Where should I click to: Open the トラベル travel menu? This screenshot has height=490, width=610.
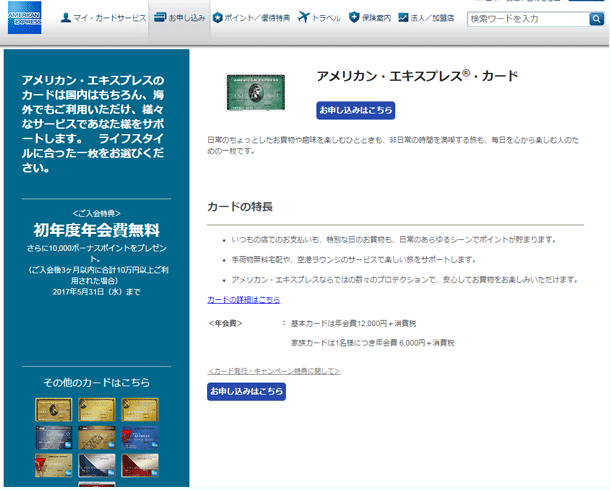tap(319, 18)
